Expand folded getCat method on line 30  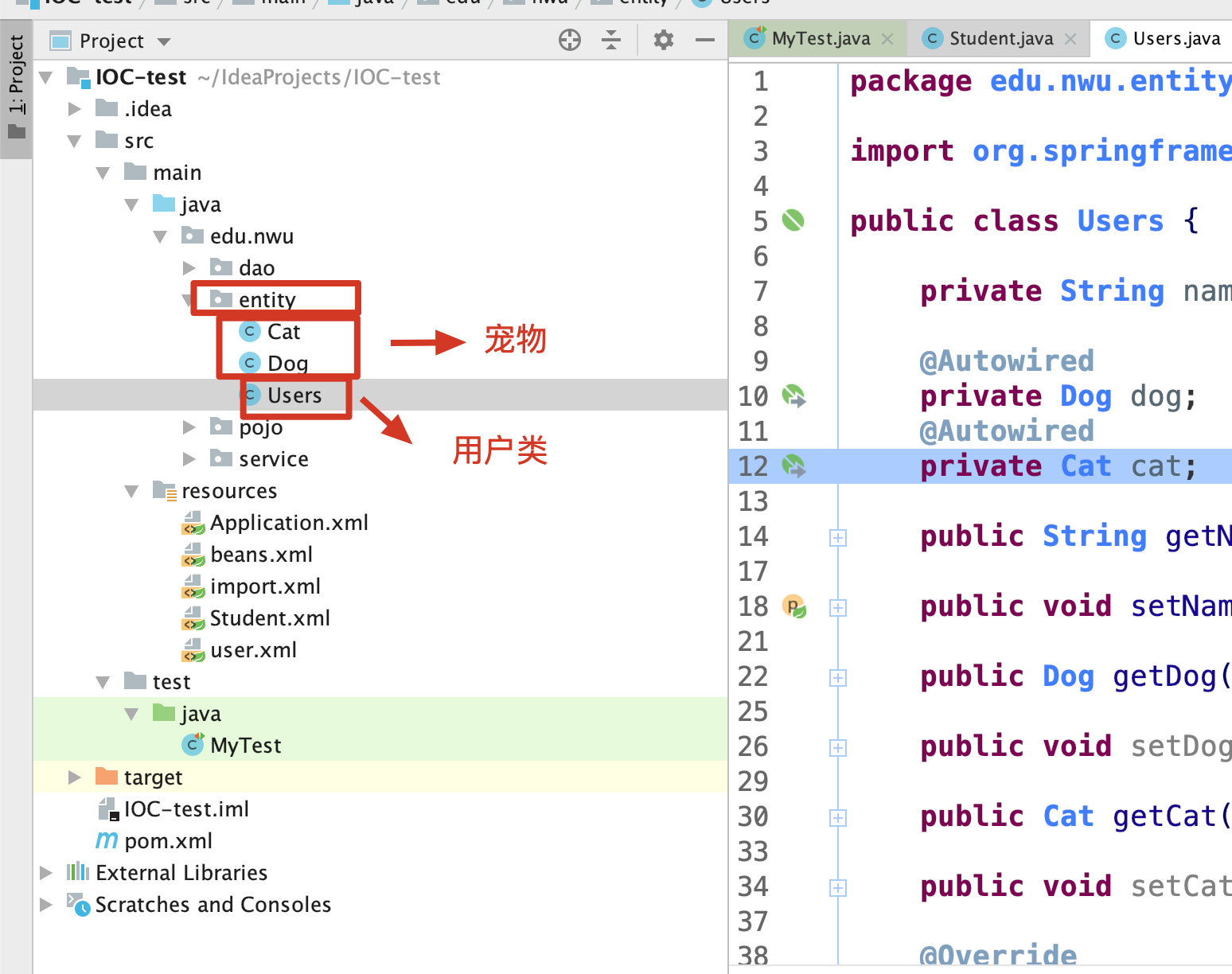837,817
